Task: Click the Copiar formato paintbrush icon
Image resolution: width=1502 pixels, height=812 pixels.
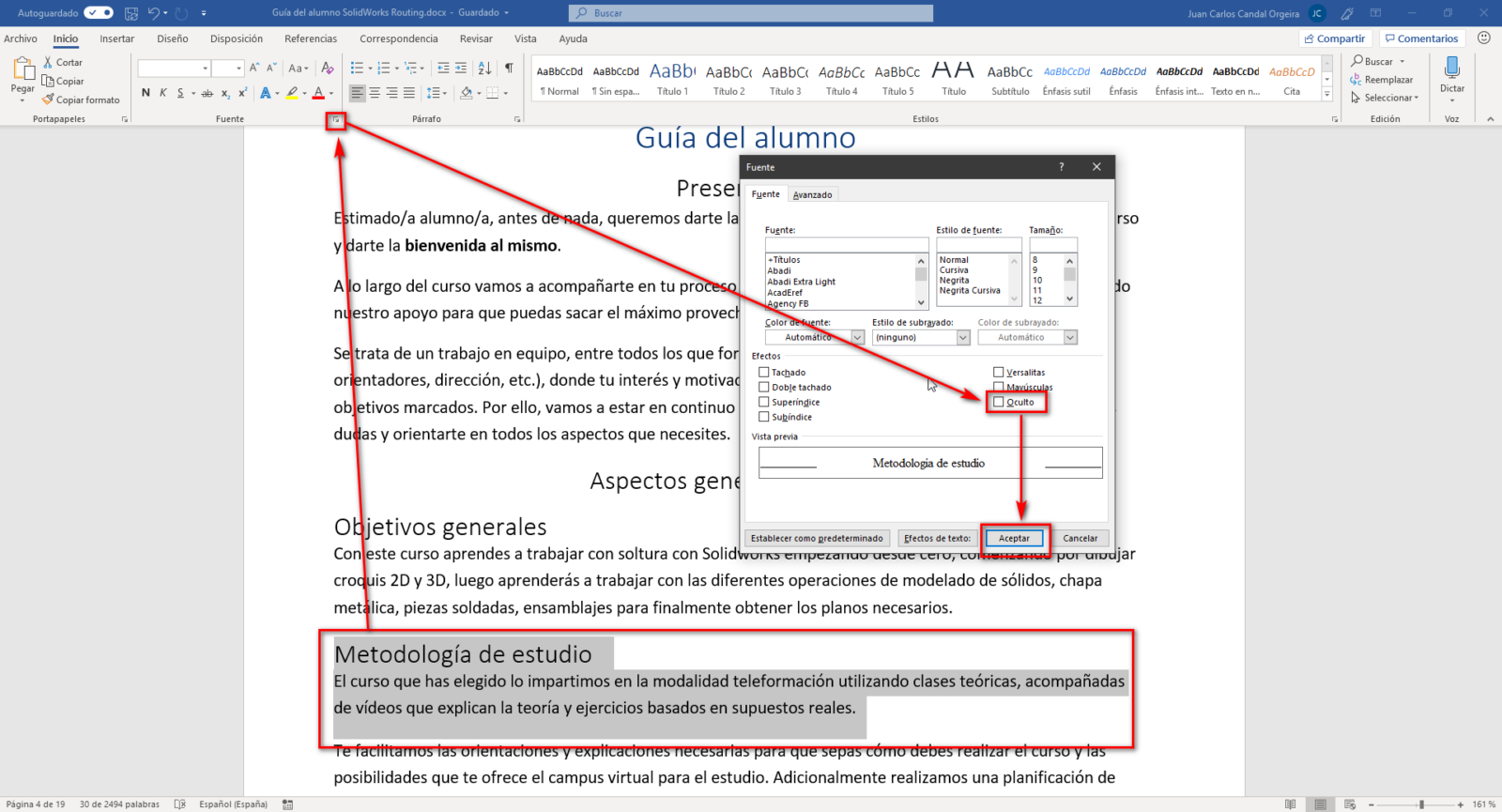Action: [x=48, y=100]
